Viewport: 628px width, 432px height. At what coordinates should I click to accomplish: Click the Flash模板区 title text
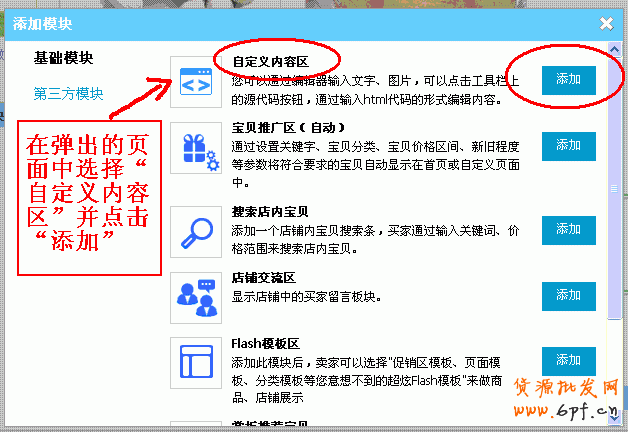(265, 344)
